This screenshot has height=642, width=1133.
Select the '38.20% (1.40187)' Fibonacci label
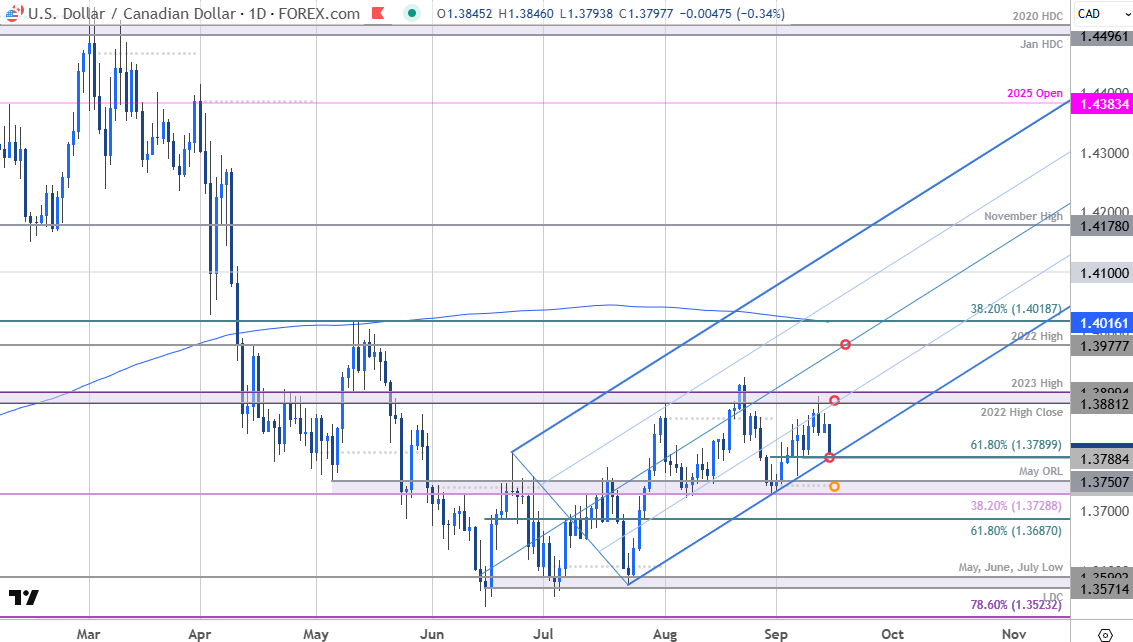tap(1017, 309)
